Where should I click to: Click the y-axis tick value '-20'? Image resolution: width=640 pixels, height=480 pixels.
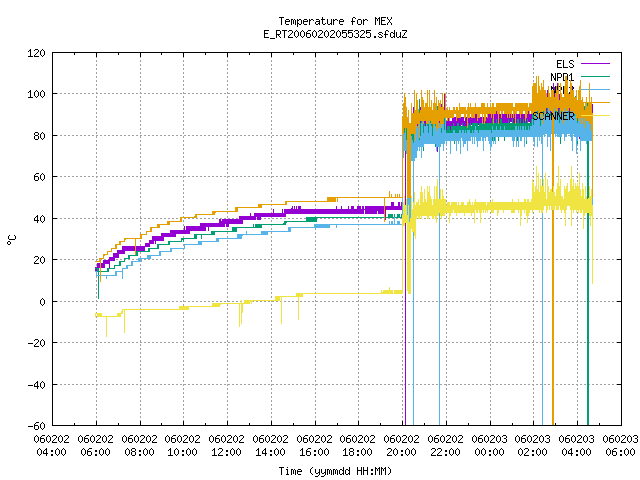click(36, 343)
